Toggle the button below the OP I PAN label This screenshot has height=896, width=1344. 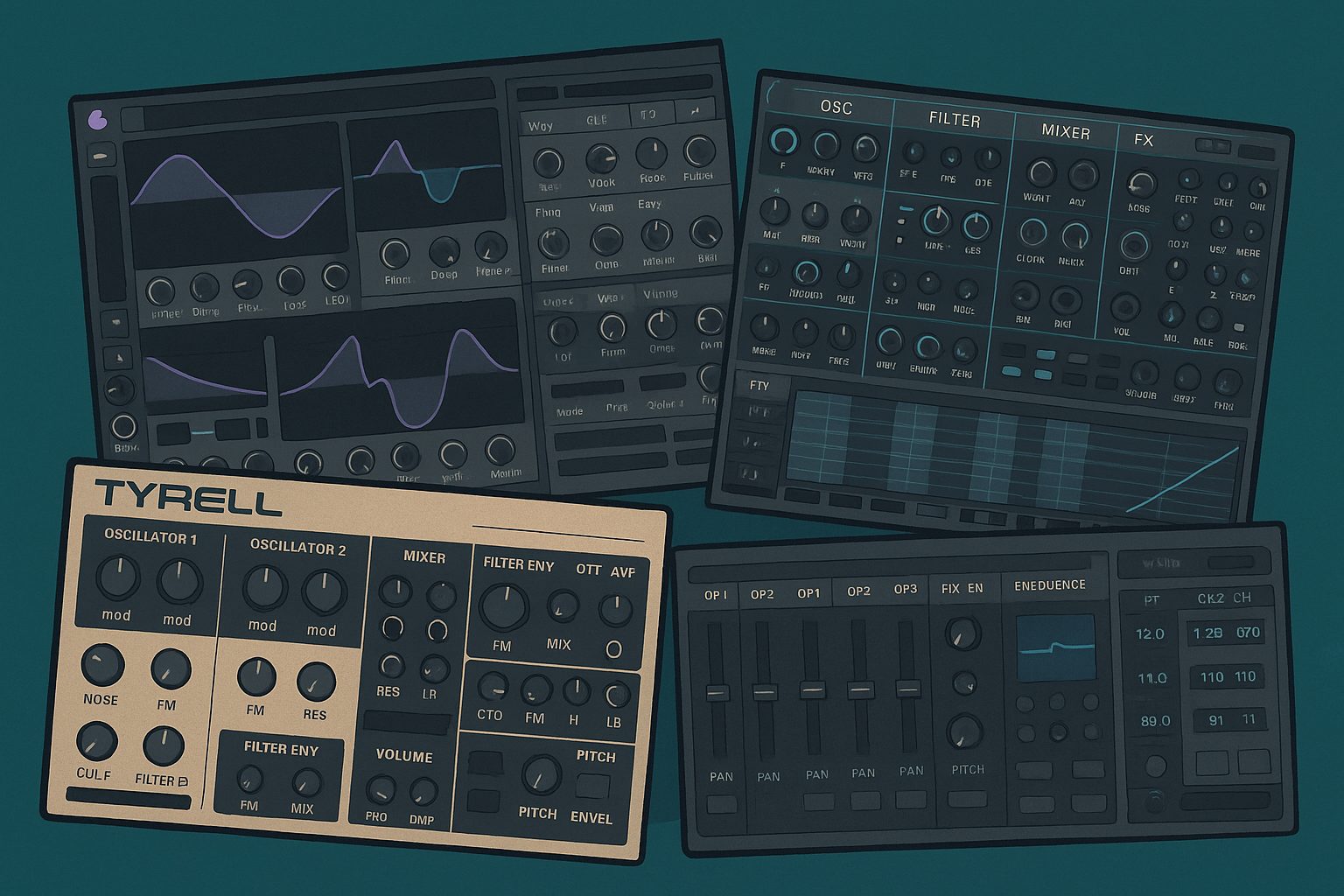722,803
